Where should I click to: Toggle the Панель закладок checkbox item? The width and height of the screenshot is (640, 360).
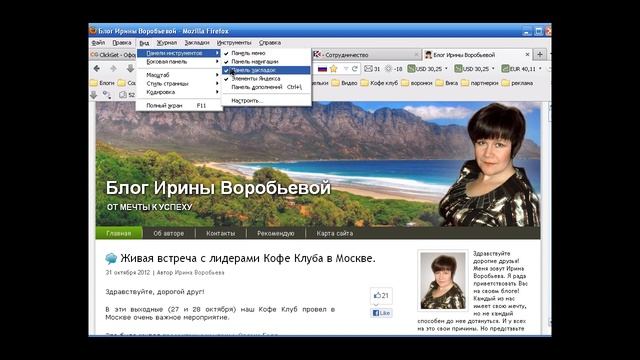[x=267, y=70]
